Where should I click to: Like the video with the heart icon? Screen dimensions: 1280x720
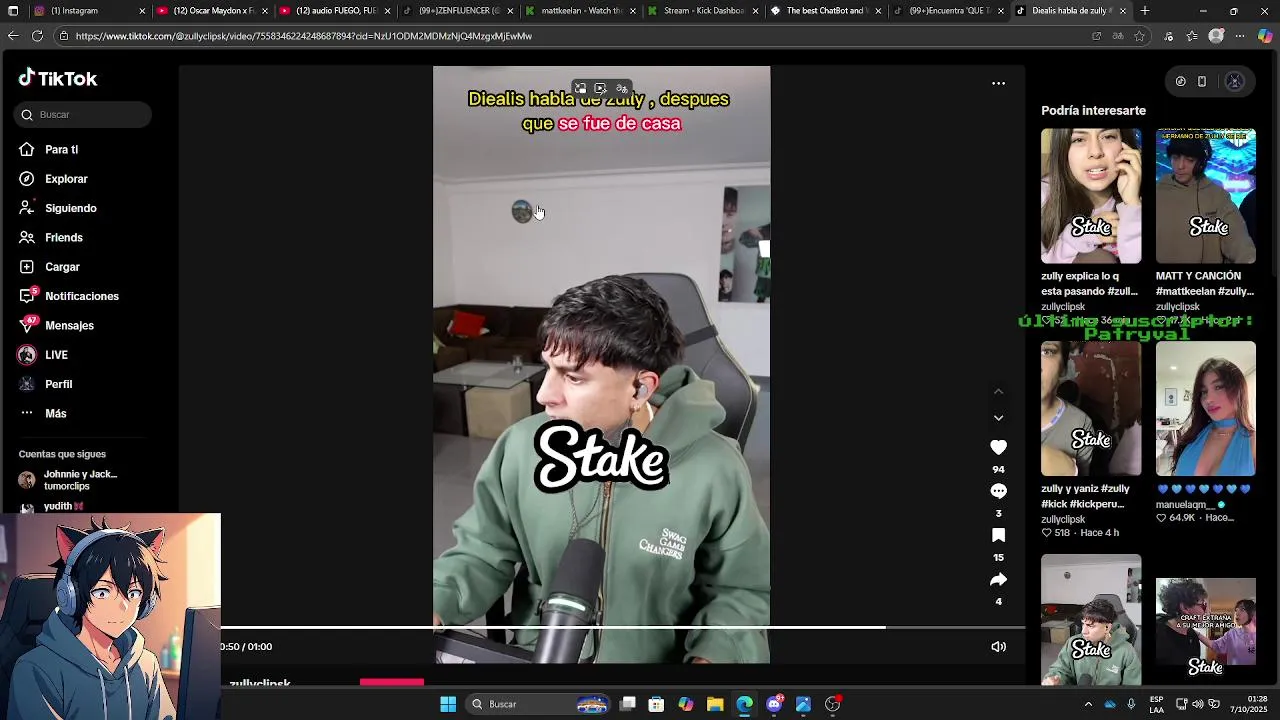[998, 447]
